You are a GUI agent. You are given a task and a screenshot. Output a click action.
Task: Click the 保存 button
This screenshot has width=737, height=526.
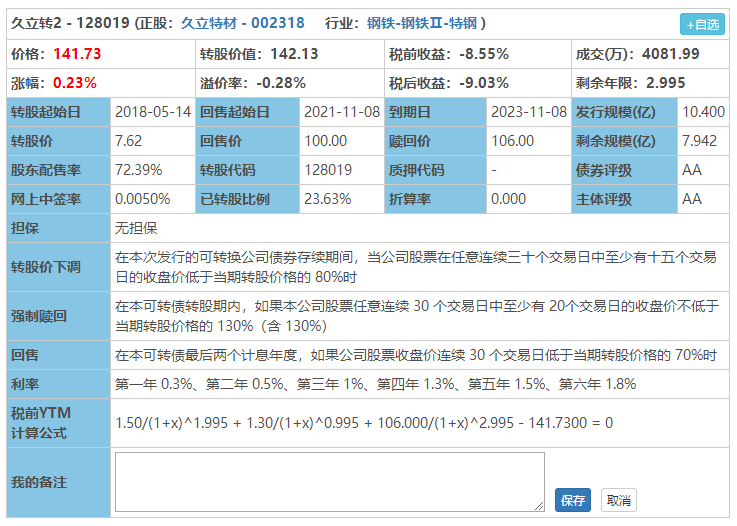(572, 500)
